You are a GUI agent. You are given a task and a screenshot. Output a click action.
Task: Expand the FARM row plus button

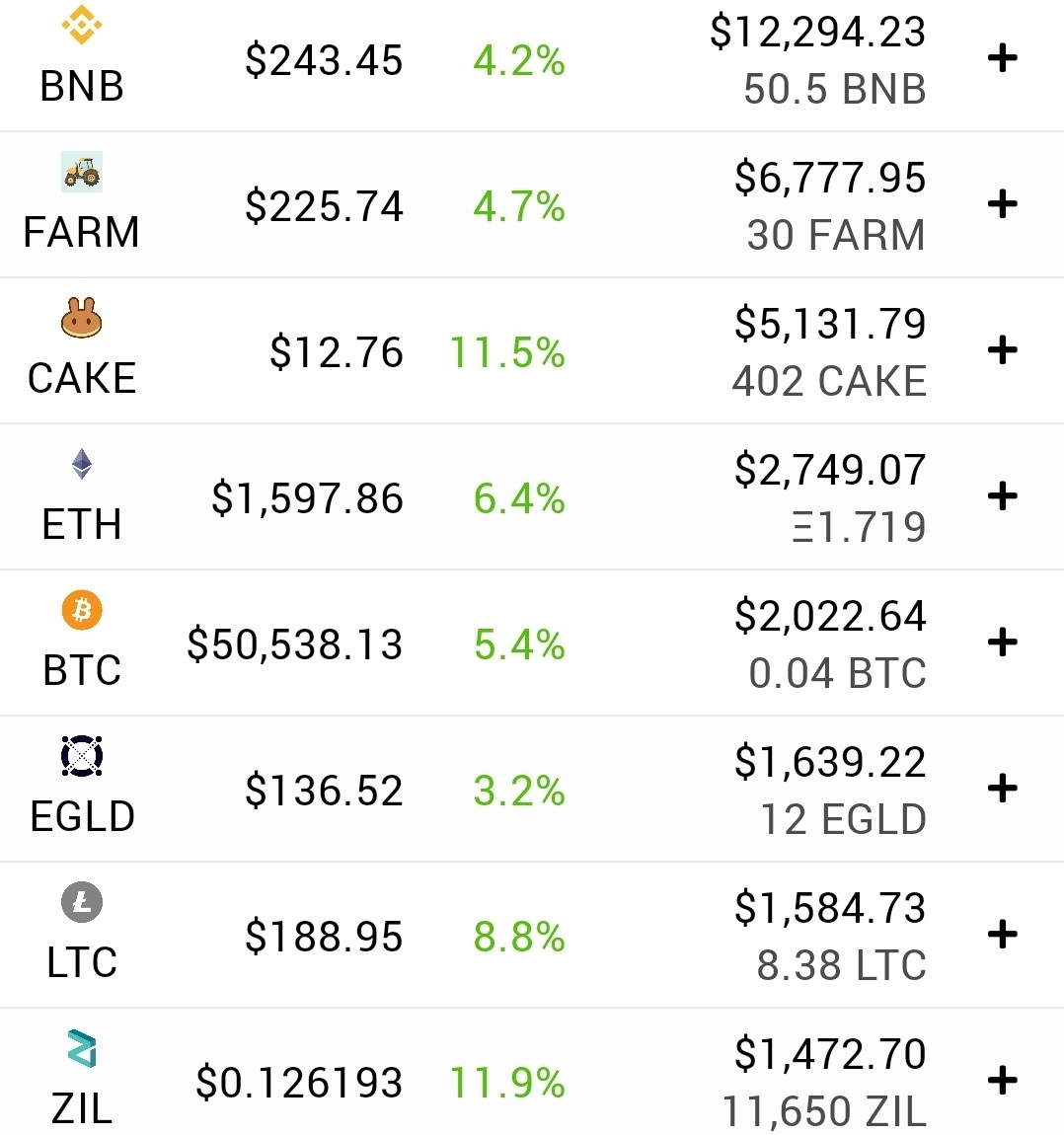pyautogui.click(x=1003, y=204)
